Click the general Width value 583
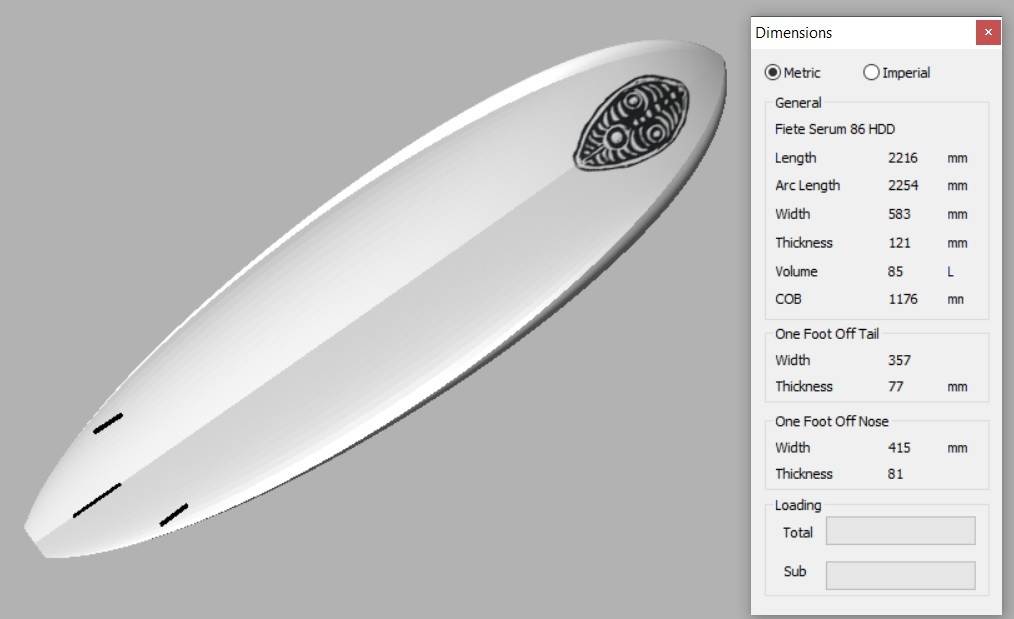This screenshot has width=1014, height=619. click(899, 214)
